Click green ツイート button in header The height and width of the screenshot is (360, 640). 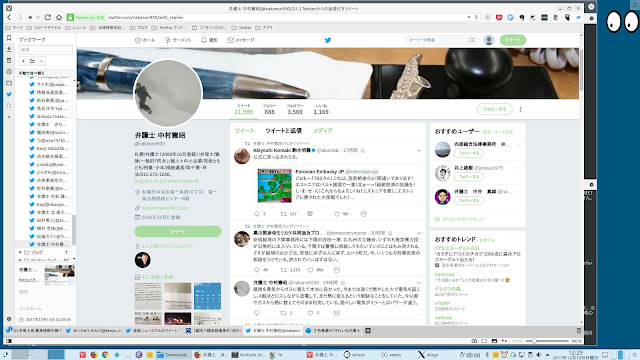click(513, 40)
